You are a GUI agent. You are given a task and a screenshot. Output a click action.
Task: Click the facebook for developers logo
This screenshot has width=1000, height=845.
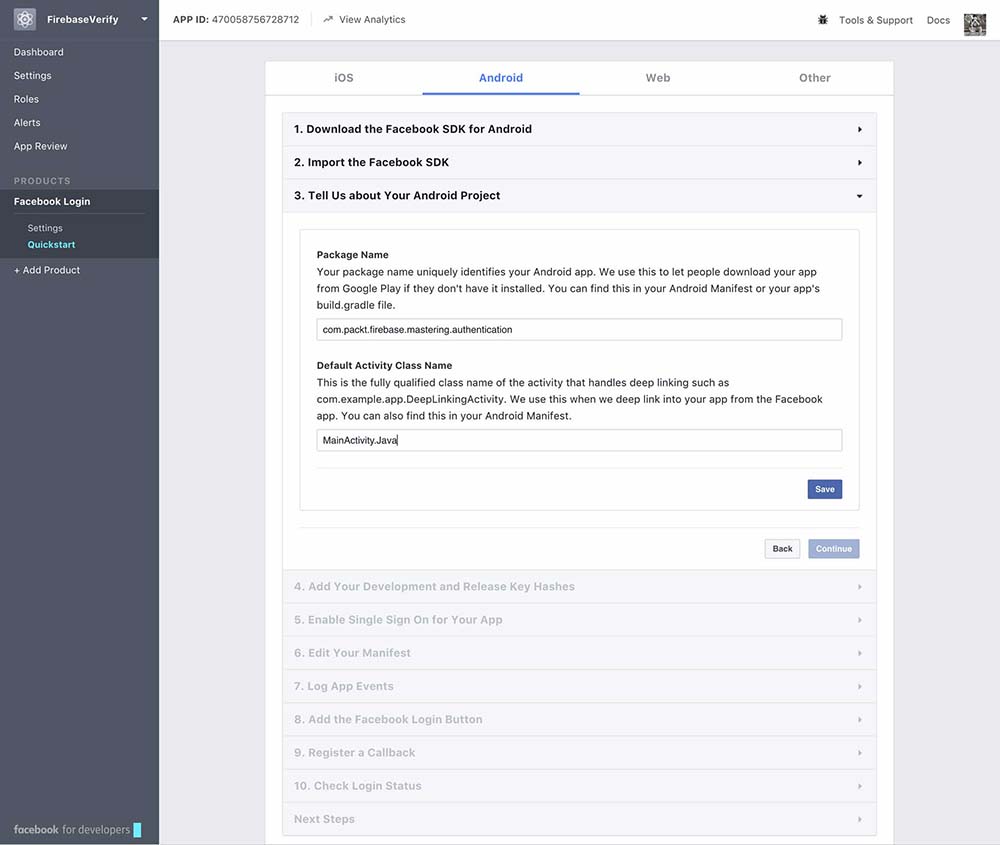point(77,829)
